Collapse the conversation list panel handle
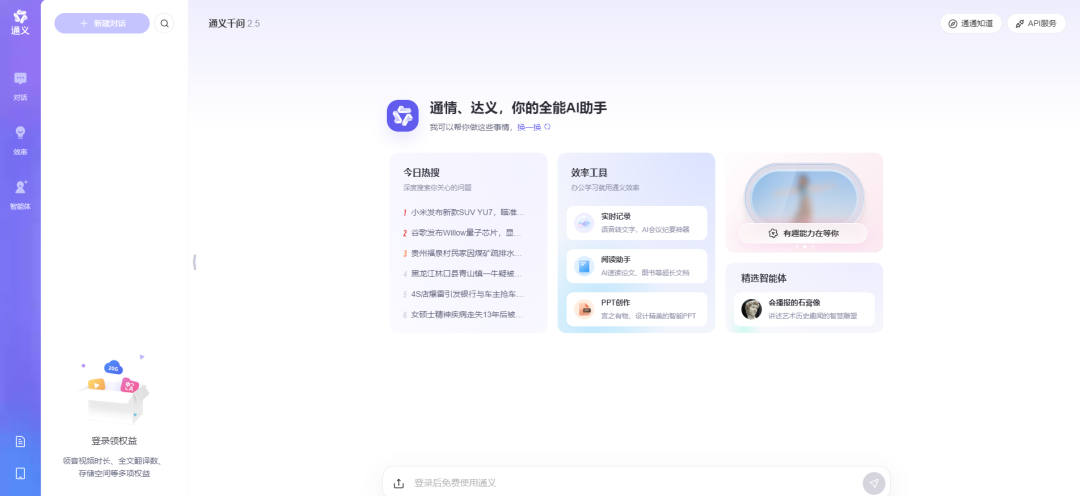 (x=195, y=262)
